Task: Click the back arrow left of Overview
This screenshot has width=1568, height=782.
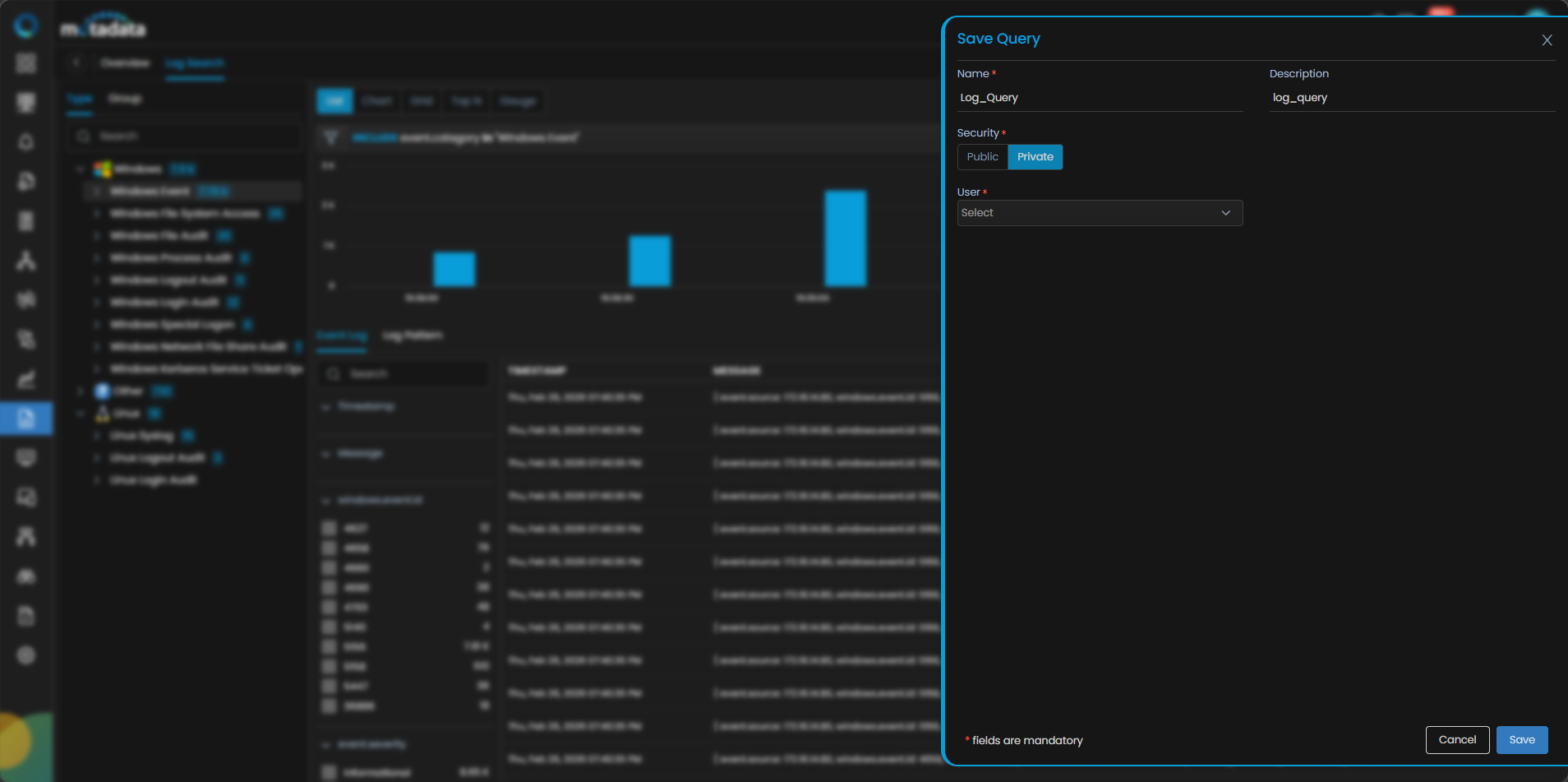Action: (76, 62)
